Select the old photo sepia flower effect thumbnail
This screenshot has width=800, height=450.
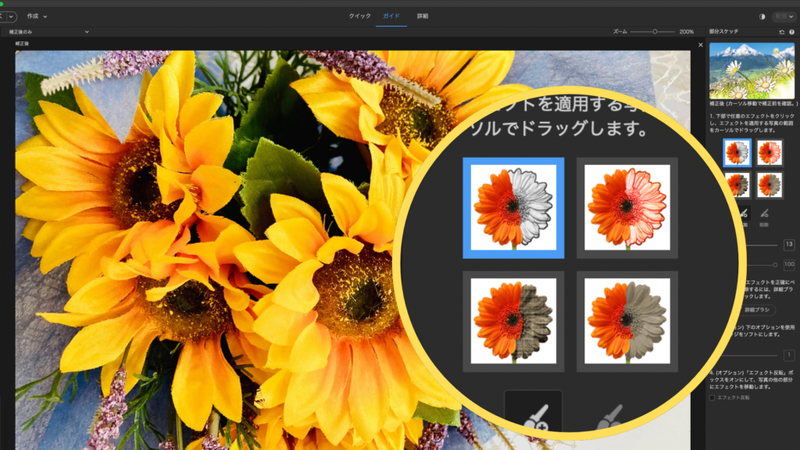coord(769,185)
